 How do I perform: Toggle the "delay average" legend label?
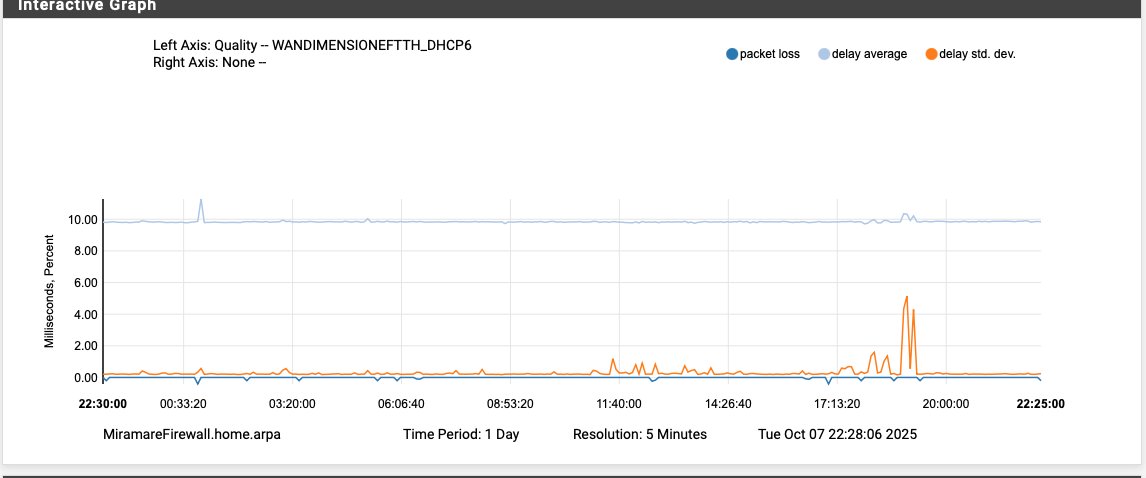[x=869, y=54]
